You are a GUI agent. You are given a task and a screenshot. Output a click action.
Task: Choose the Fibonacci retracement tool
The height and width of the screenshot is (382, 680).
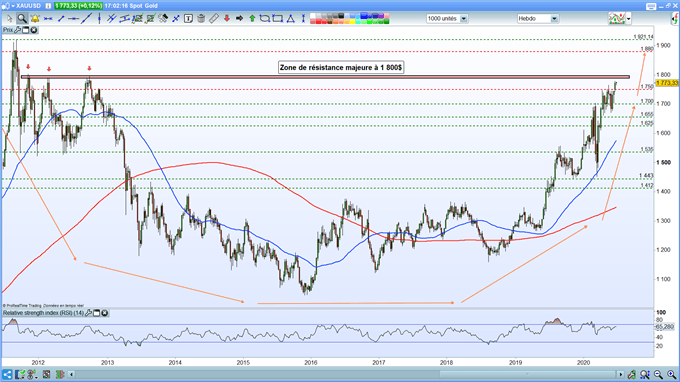tap(137, 19)
